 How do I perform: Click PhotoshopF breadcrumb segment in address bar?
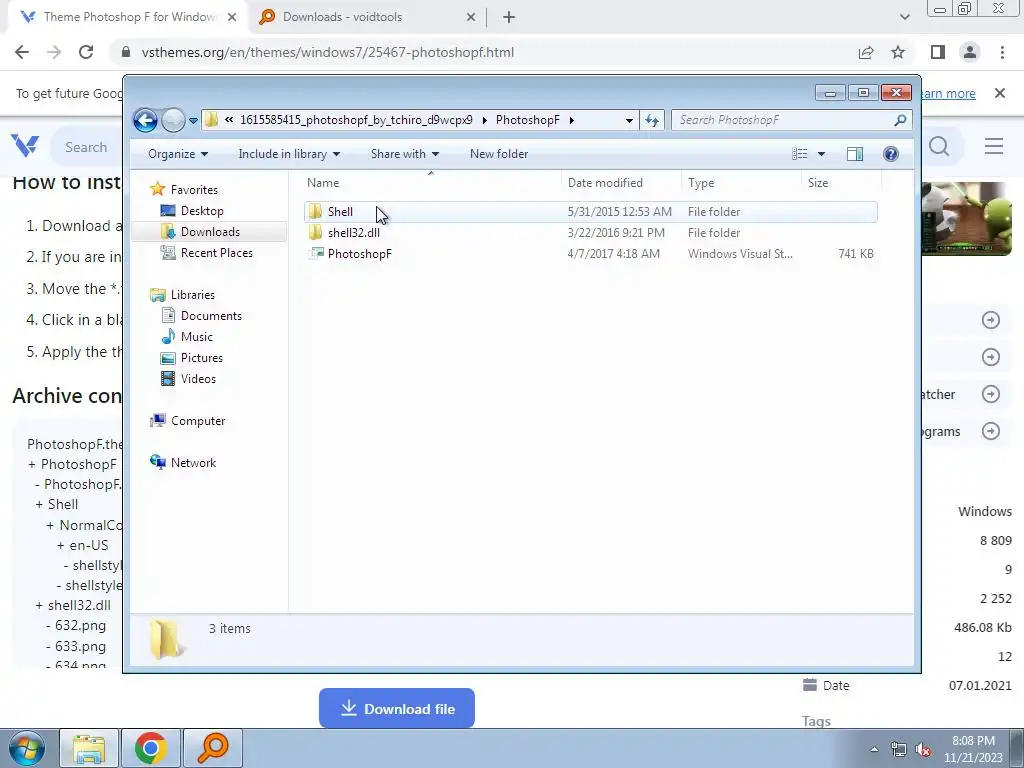click(528, 120)
